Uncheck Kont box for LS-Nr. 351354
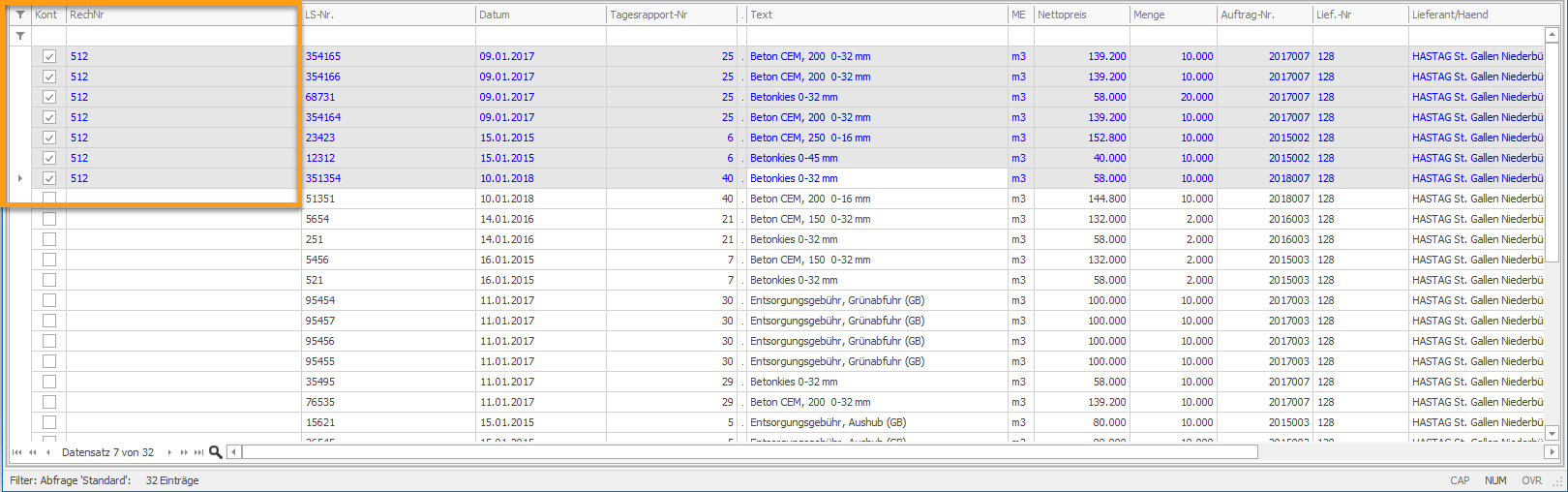Image resolution: width=1568 pixels, height=492 pixels. pos(49,178)
